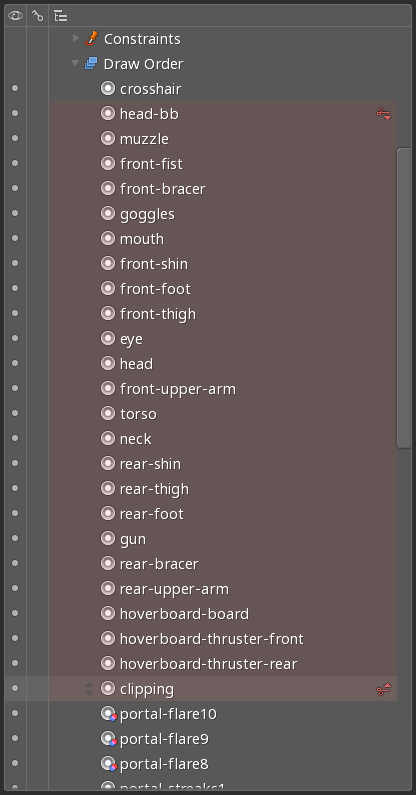Toggle visibility dot for the gun slot
Screen dimensions: 416x795
(15, 538)
